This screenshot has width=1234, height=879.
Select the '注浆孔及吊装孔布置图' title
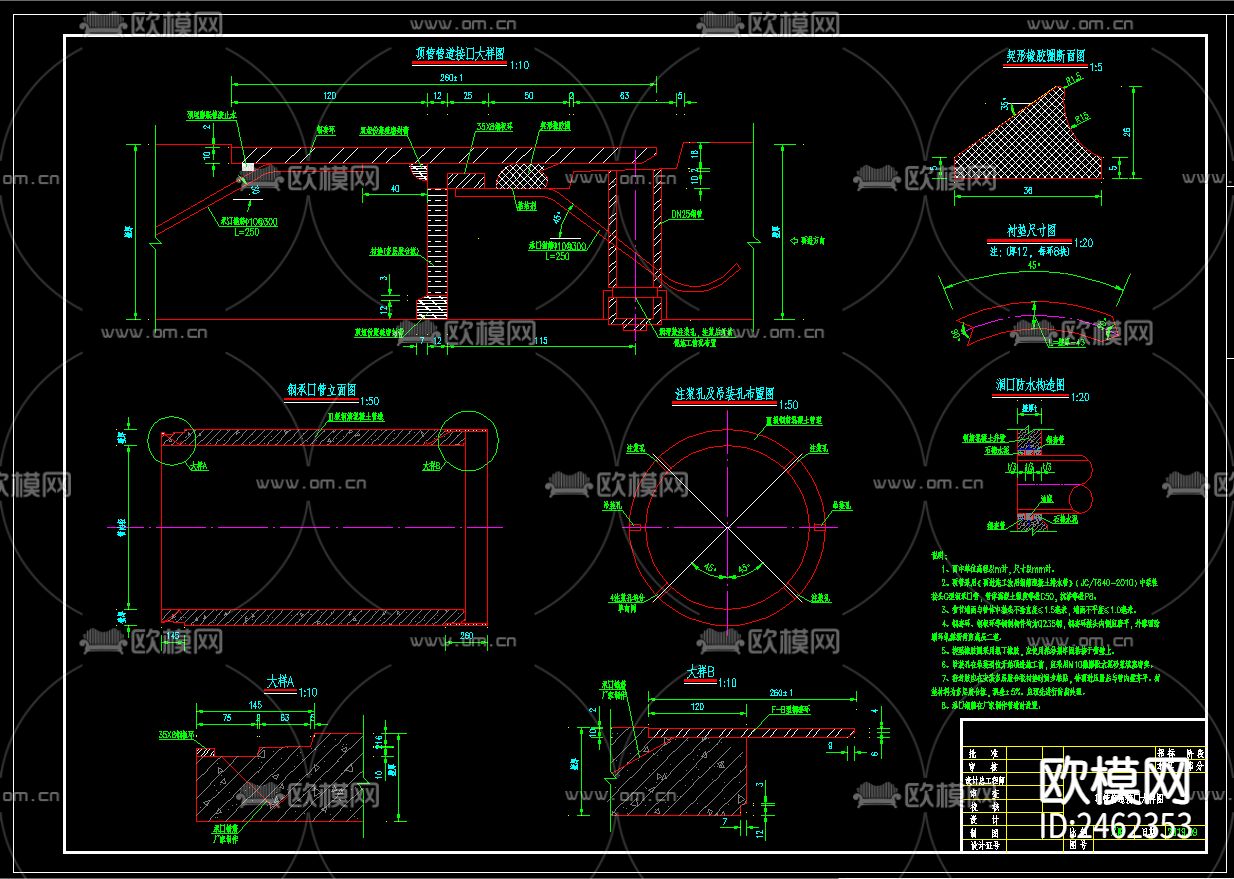(725, 395)
